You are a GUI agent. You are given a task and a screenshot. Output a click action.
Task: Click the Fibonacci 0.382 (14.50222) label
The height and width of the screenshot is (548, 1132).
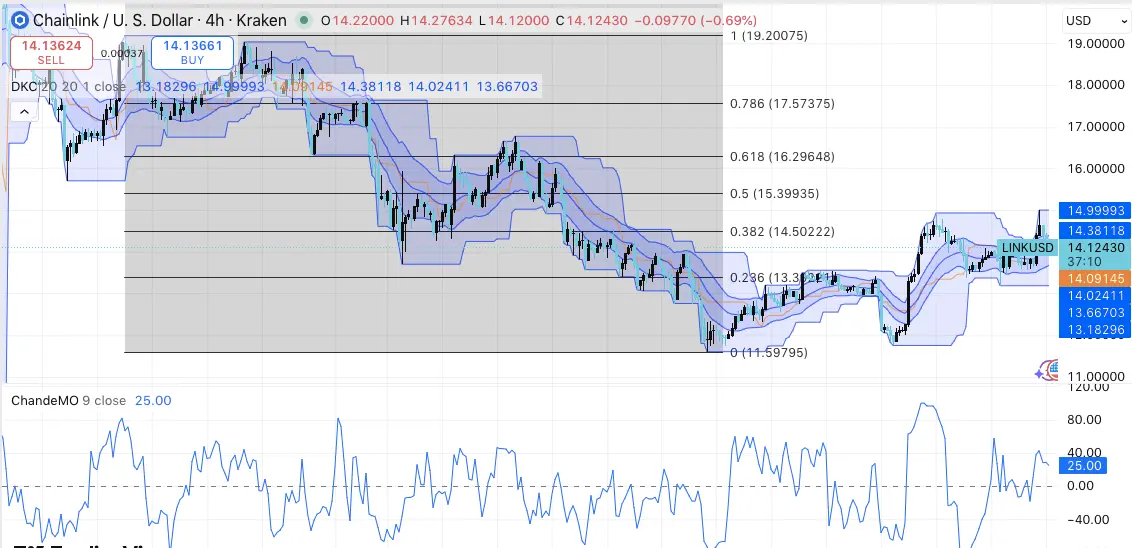(783, 232)
